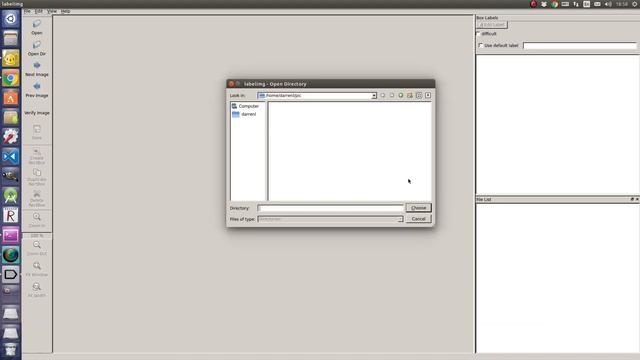Open Ubuntu Dash search launcher
The width and height of the screenshot is (640, 360).
11,18
